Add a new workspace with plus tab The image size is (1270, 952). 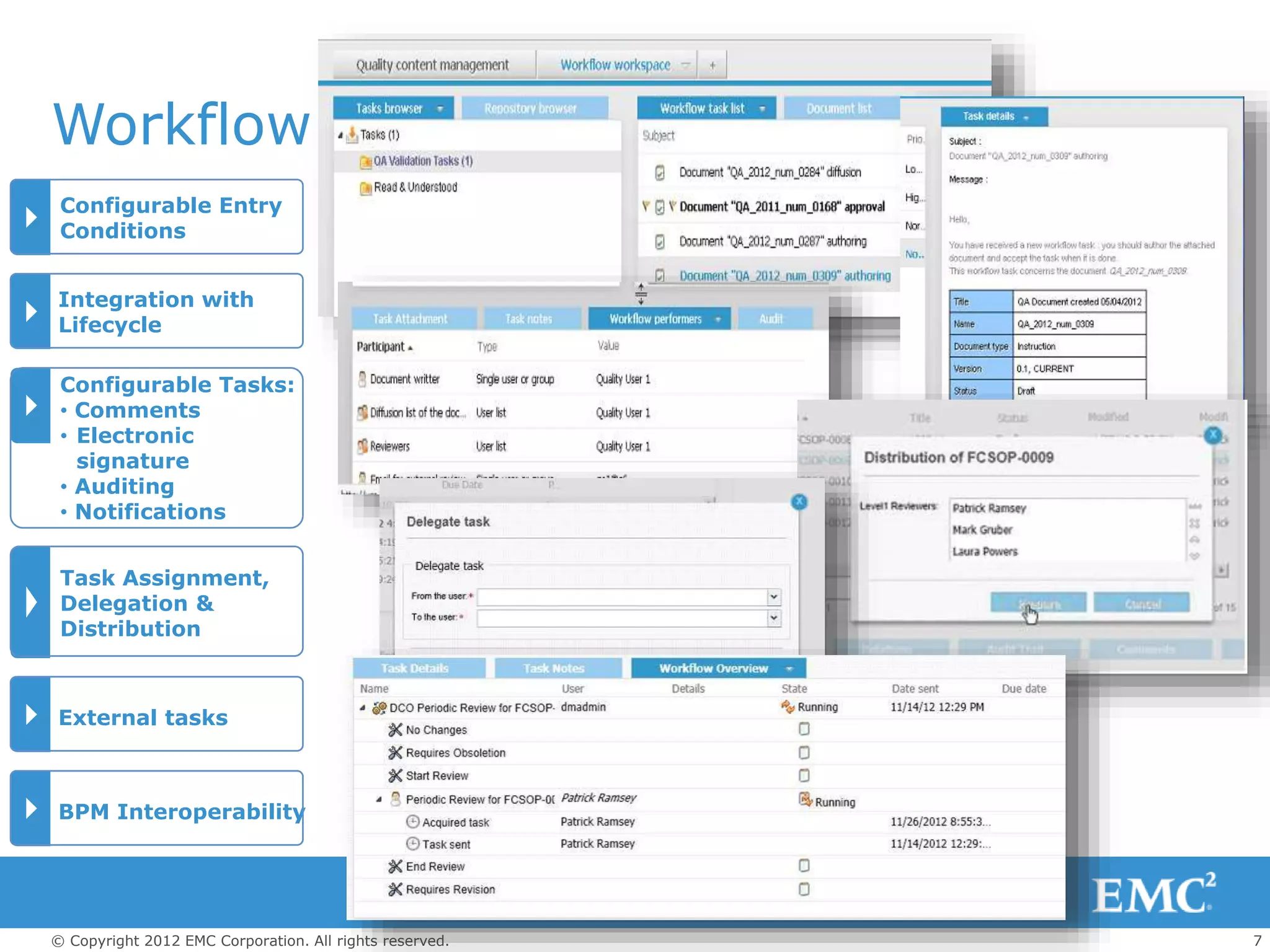(712, 65)
